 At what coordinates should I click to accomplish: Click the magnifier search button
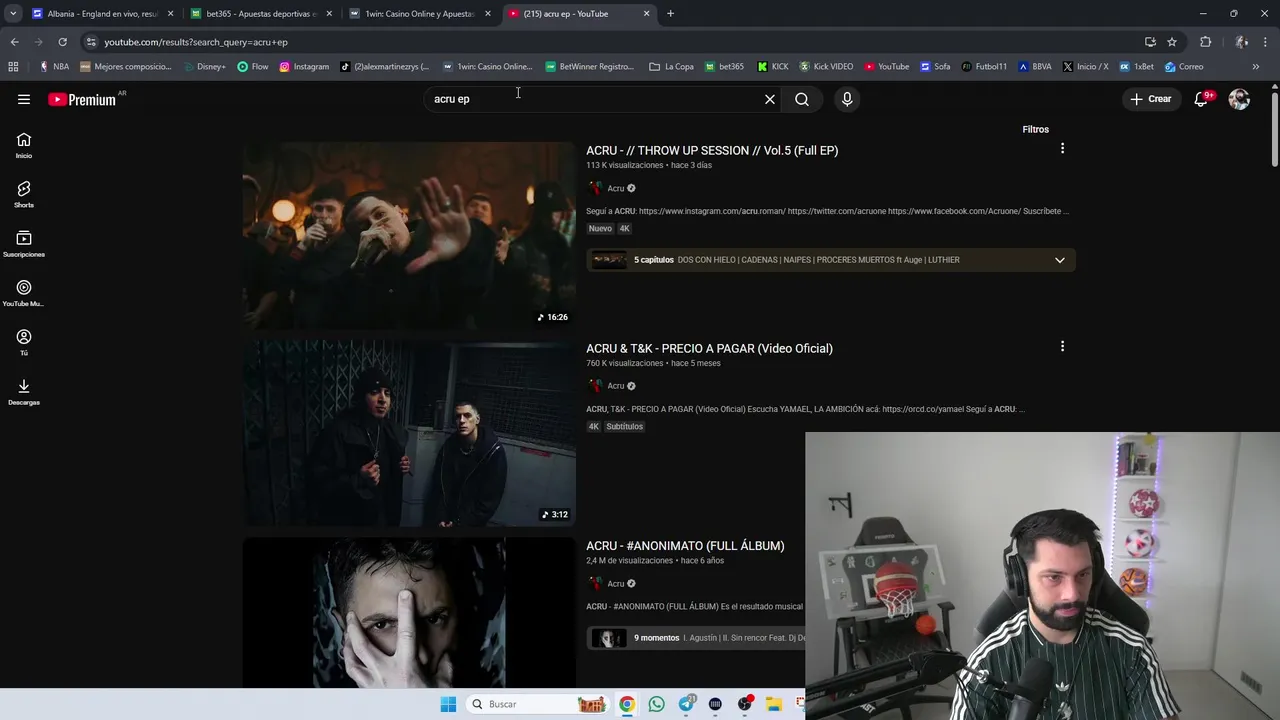point(802,99)
